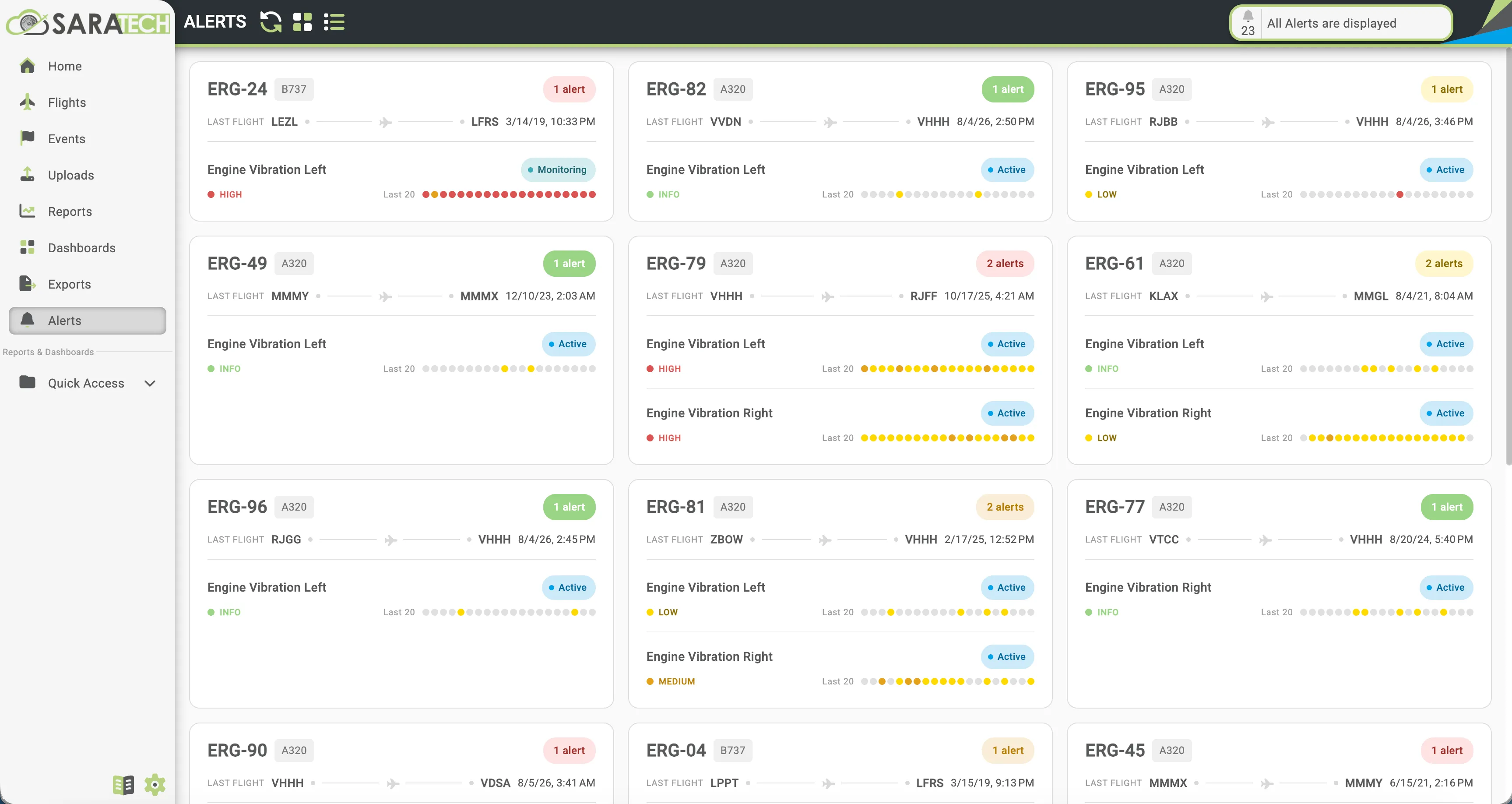Image resolution: width=1512 pixels, height=804 pixels.
Task: Click the Uploads tray icon
Action: 27,174
